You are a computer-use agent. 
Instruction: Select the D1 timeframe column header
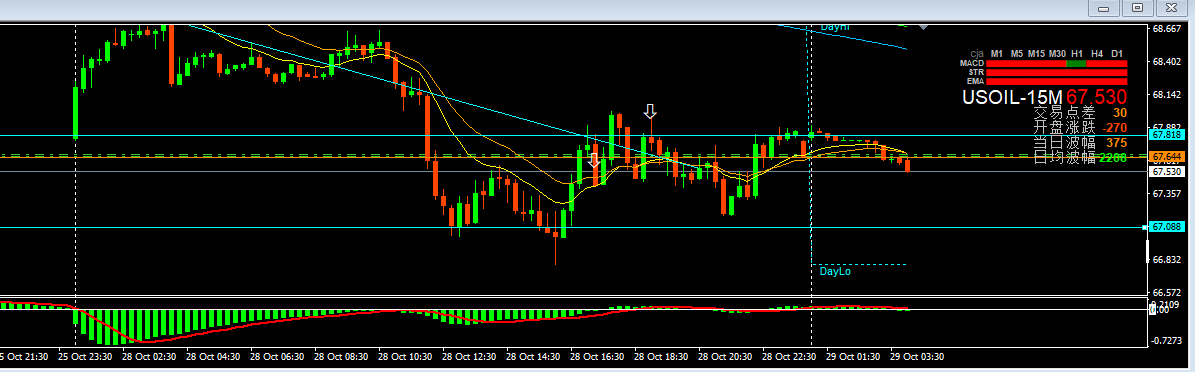(1117, 53)
